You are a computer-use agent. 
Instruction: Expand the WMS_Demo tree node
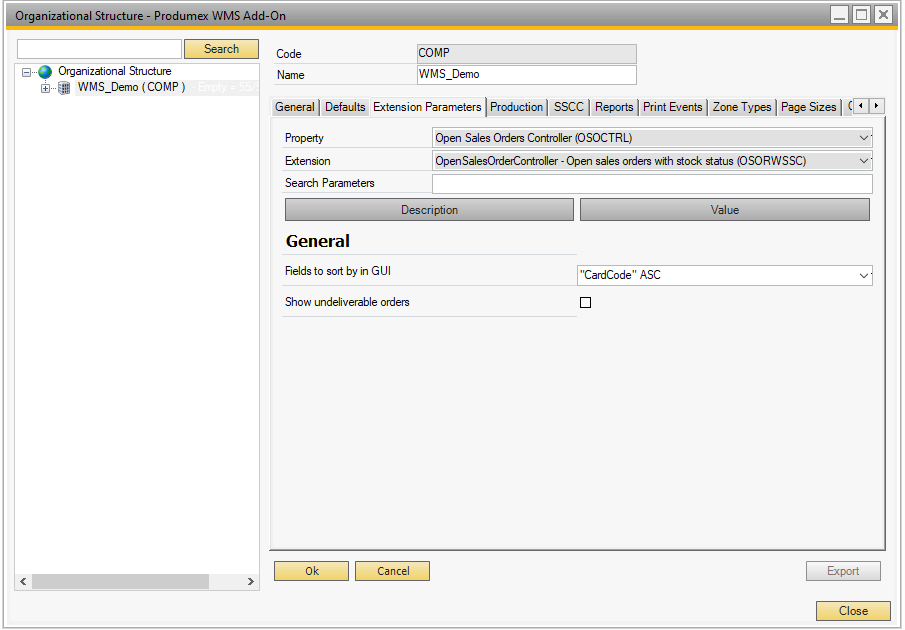[x=45, y=88]
